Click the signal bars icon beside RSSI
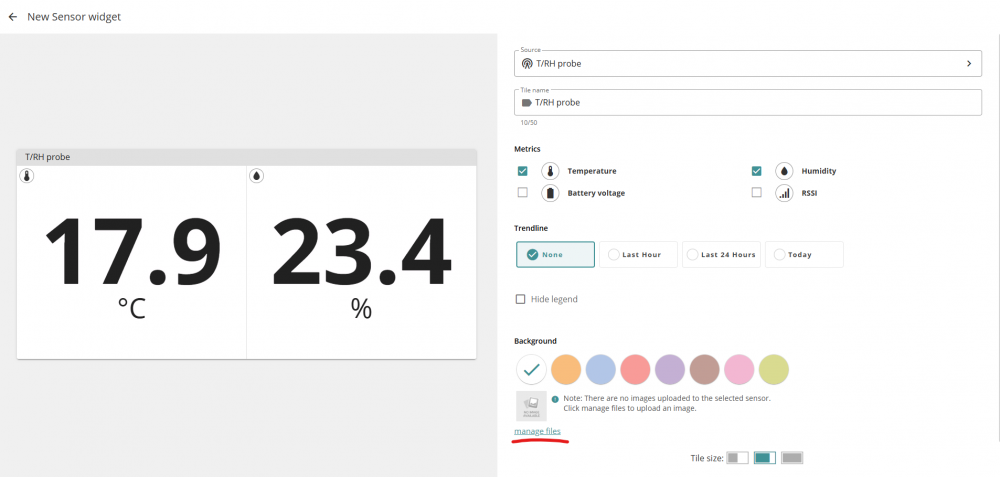1000x477 pixels. 784,193
